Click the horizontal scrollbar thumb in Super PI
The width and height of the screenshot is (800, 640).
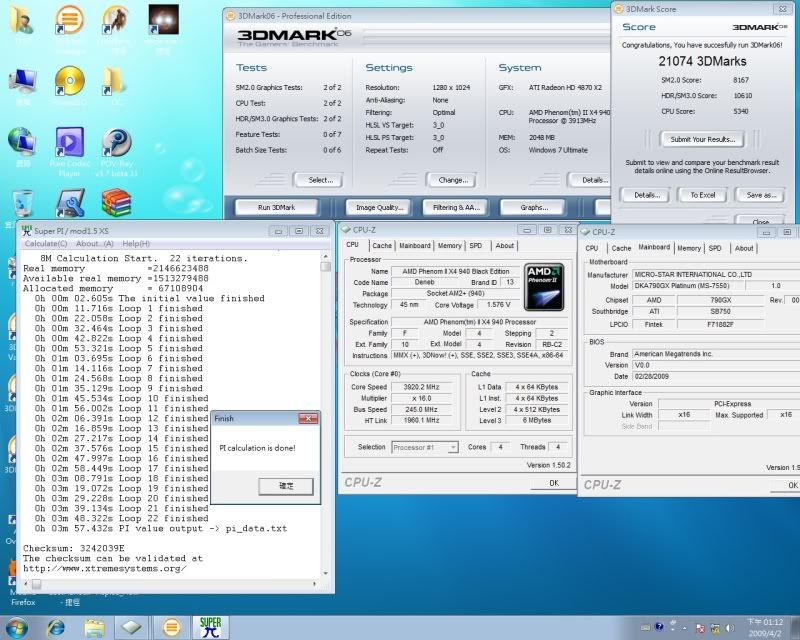[x=36, y=583]
